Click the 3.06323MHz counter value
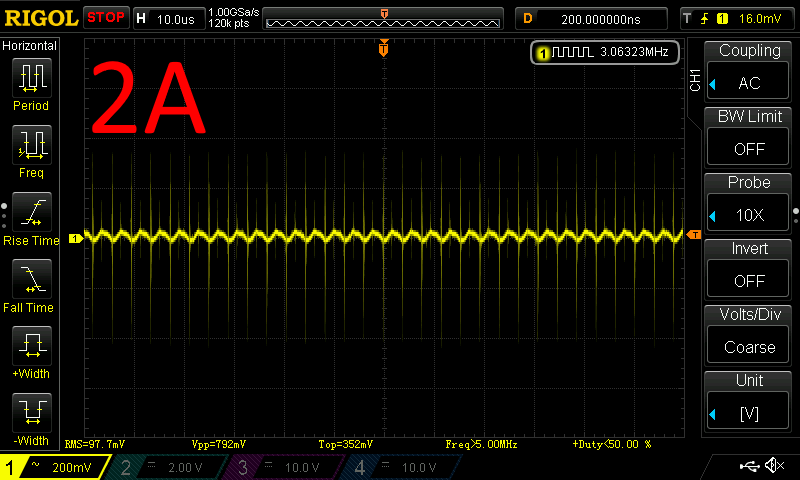 pos(634,52)
